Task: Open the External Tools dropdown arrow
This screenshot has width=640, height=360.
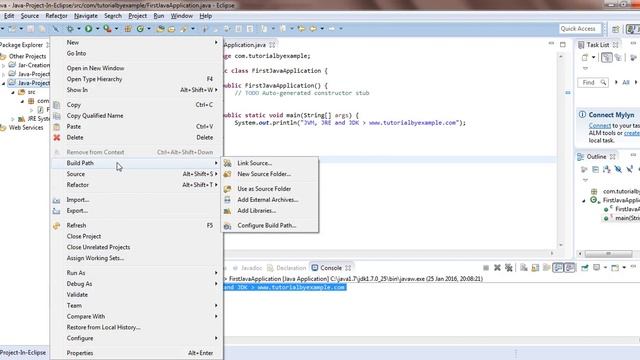Action: click(116, 29)
